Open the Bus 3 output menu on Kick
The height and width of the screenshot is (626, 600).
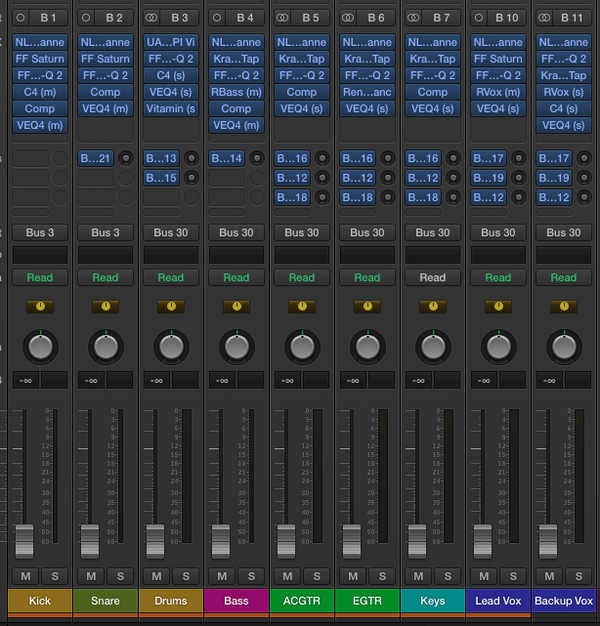click(40, 232)
